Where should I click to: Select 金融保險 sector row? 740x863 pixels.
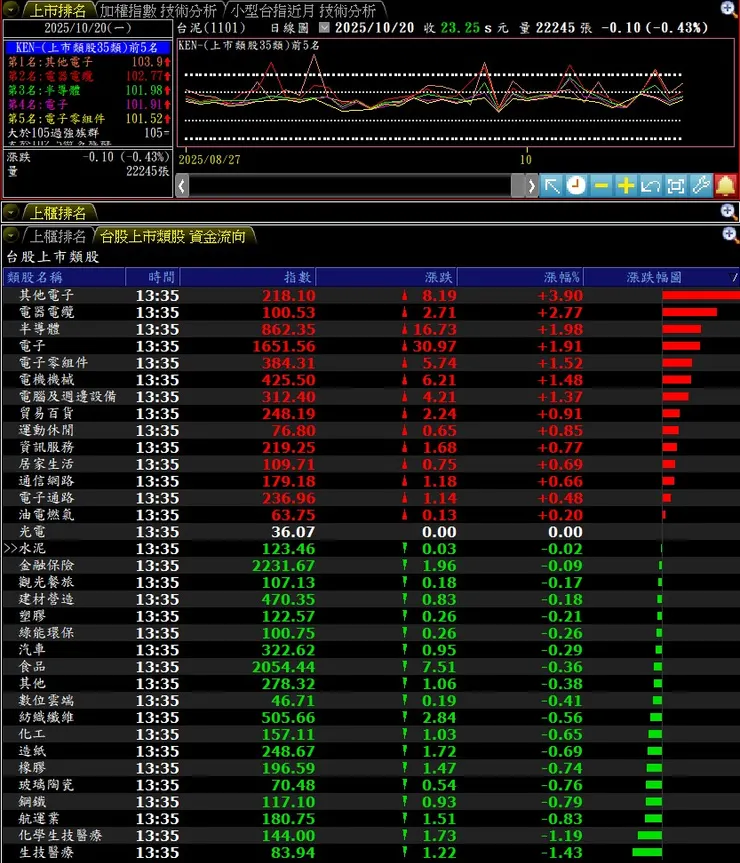pyautogui.click(x=371, y=565)
